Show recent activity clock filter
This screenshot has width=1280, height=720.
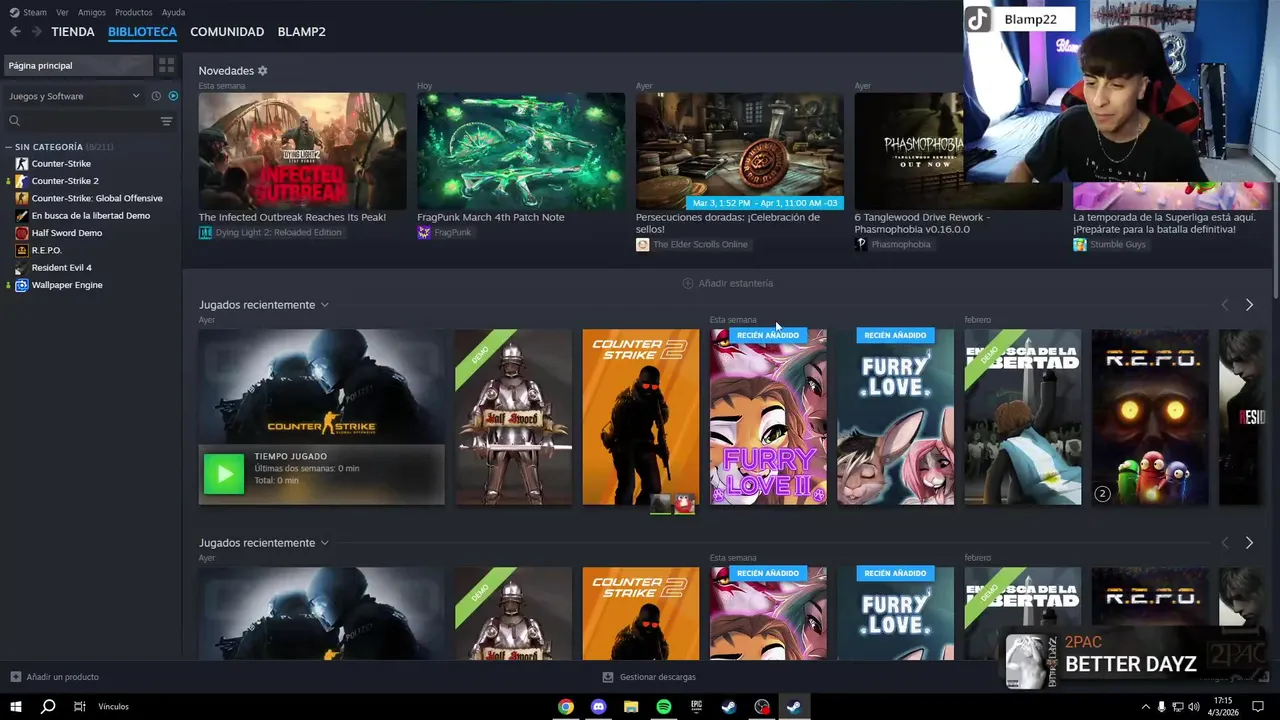[156, 96]
